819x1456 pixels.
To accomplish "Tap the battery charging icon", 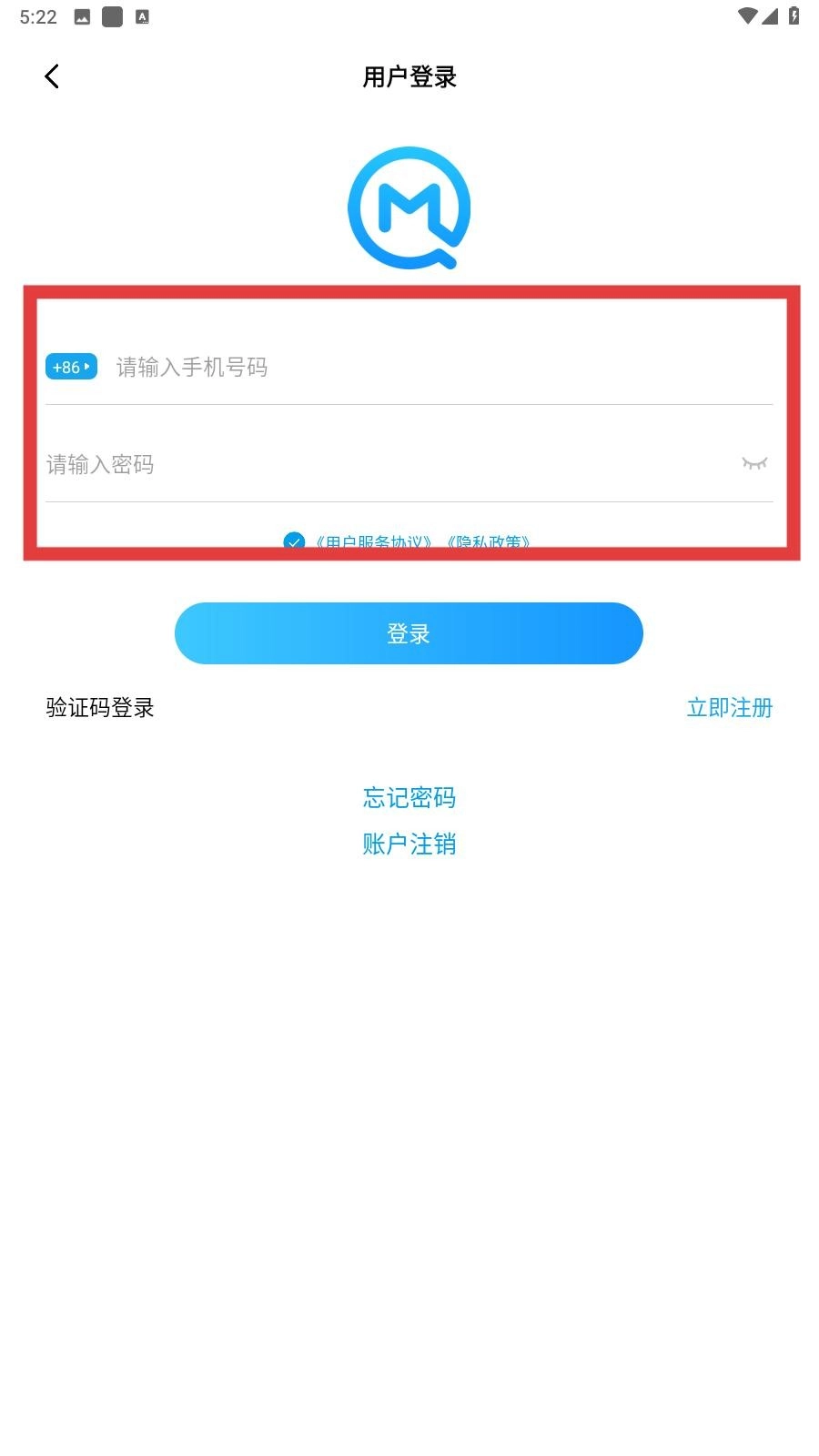I will pyautogui.click(x=794, y=15).
